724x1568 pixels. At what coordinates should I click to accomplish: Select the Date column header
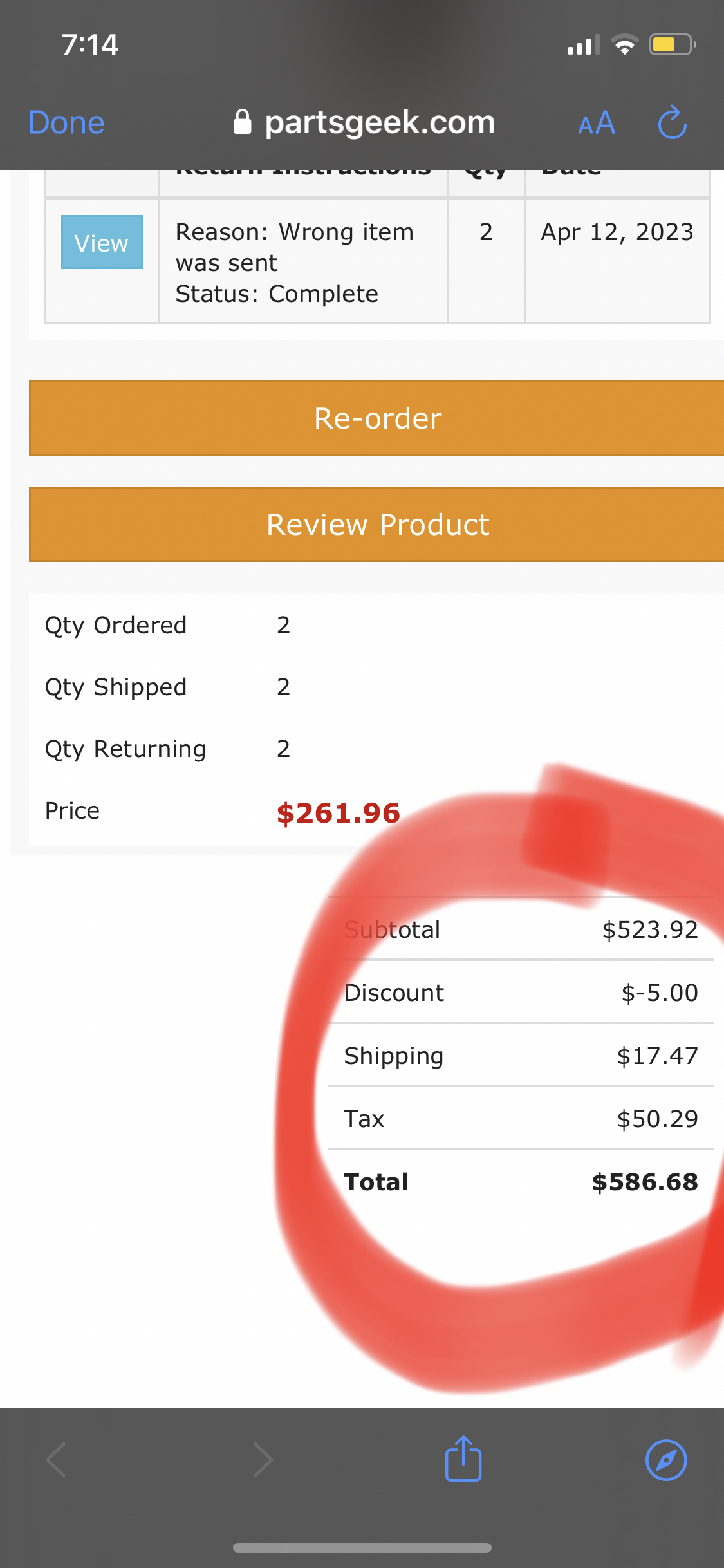tap(570, 169)
